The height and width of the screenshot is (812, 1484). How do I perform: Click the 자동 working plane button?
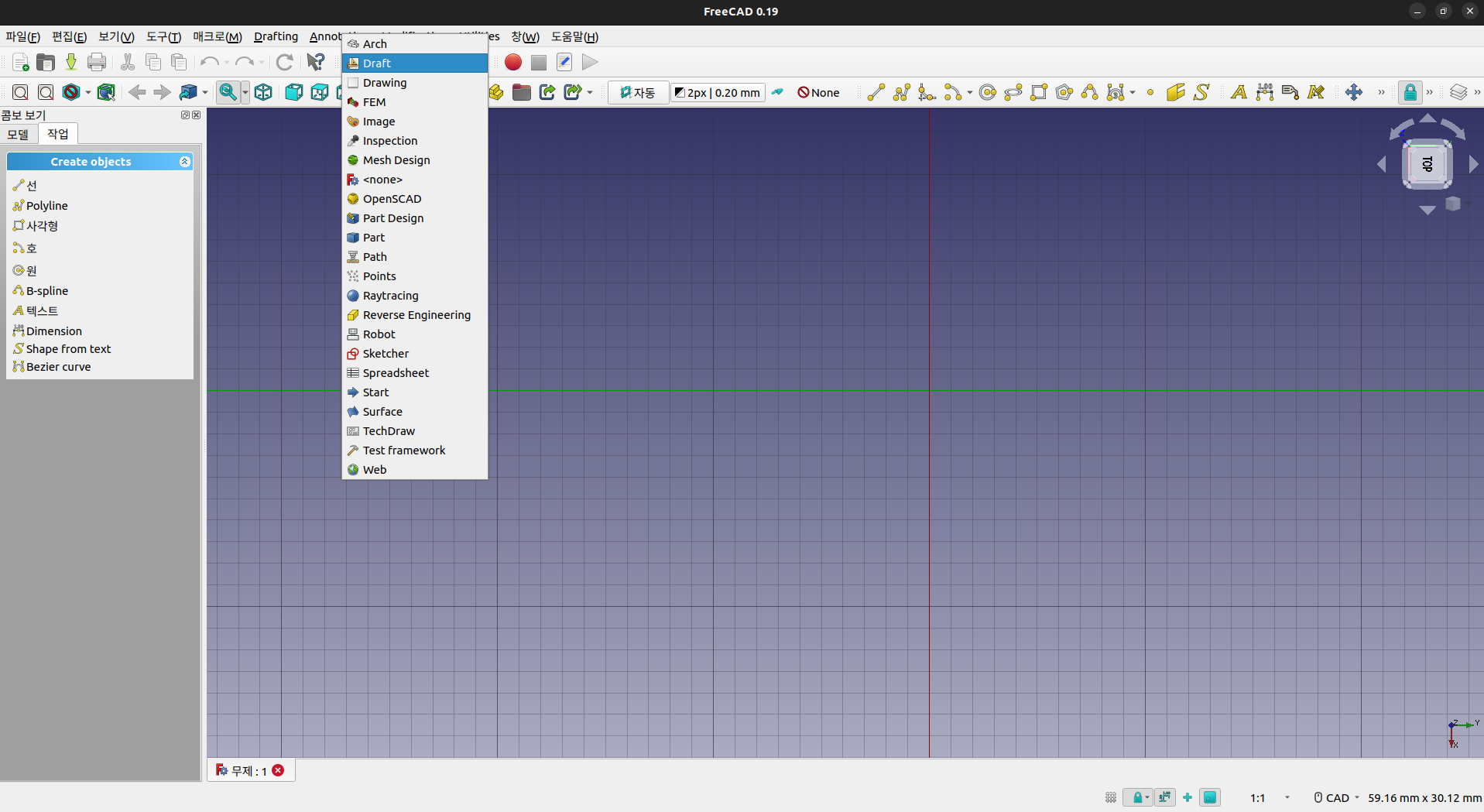pyautogui.click(x=638, y=93)
